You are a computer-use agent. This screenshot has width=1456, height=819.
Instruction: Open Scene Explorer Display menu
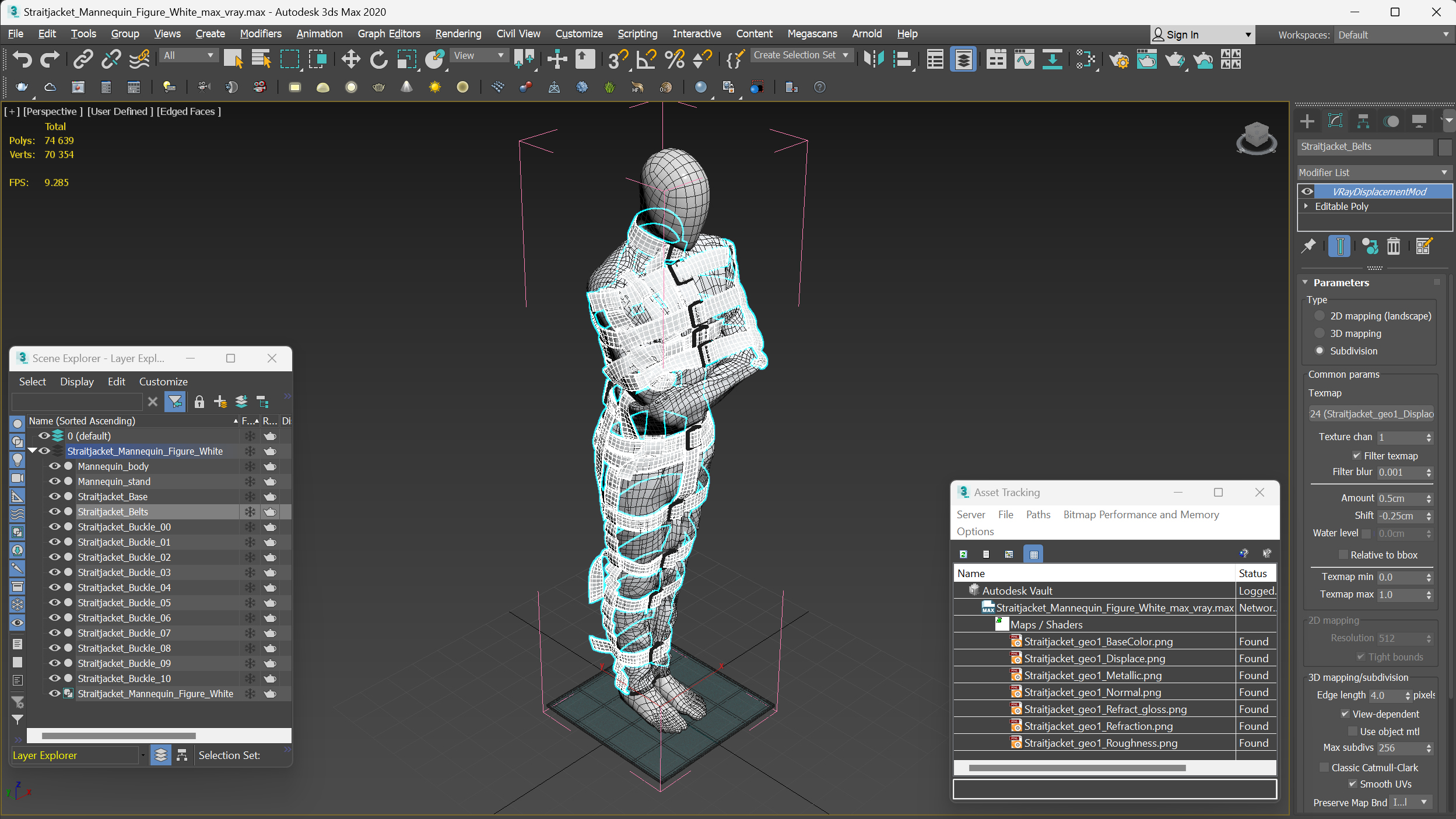[77, 381]
